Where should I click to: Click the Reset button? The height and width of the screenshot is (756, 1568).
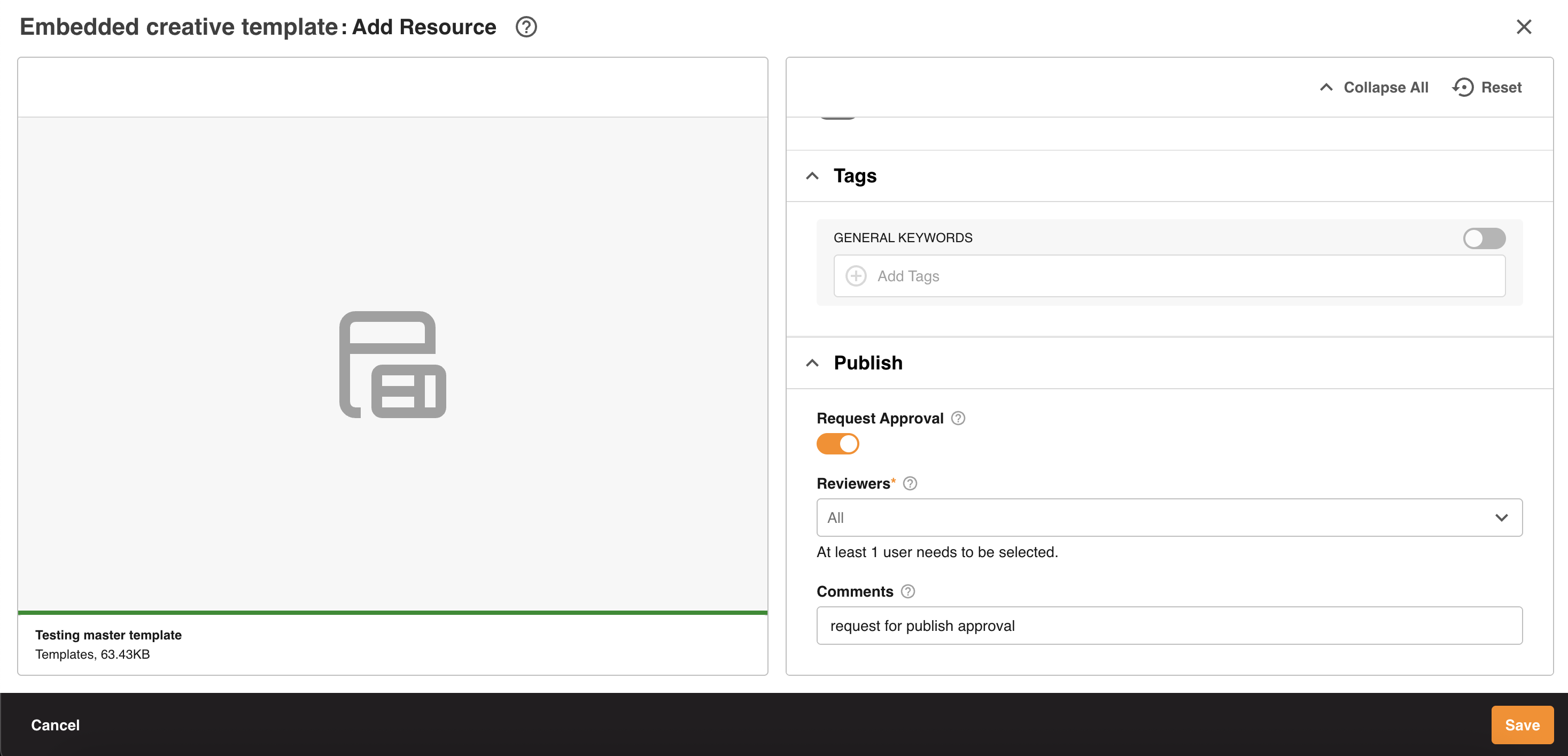[x=1501, y=87]
